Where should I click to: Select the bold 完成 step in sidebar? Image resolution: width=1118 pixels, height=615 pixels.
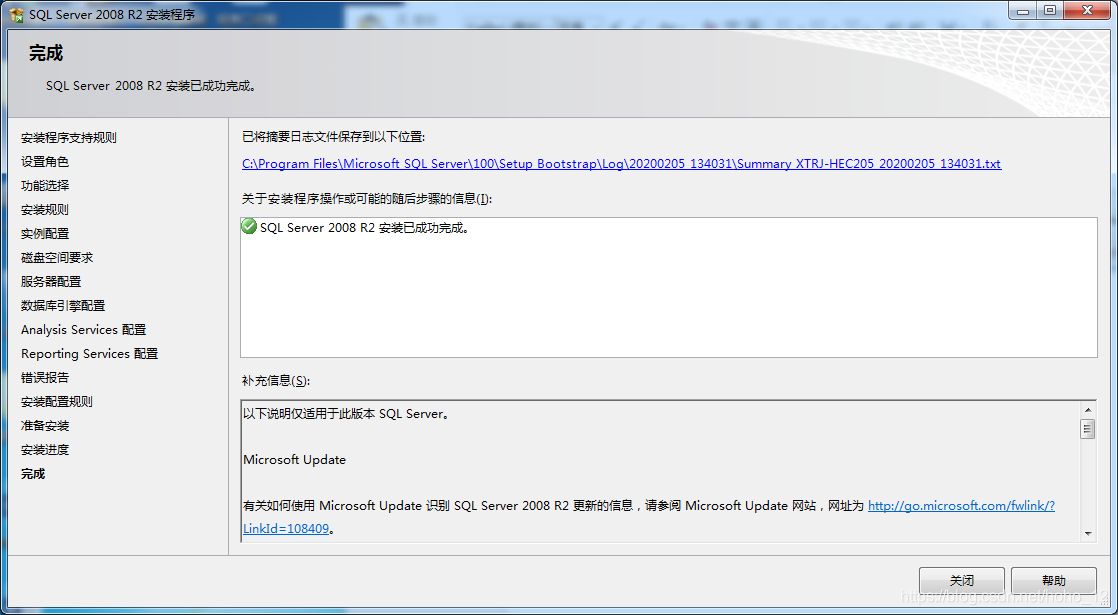(33, 473)
